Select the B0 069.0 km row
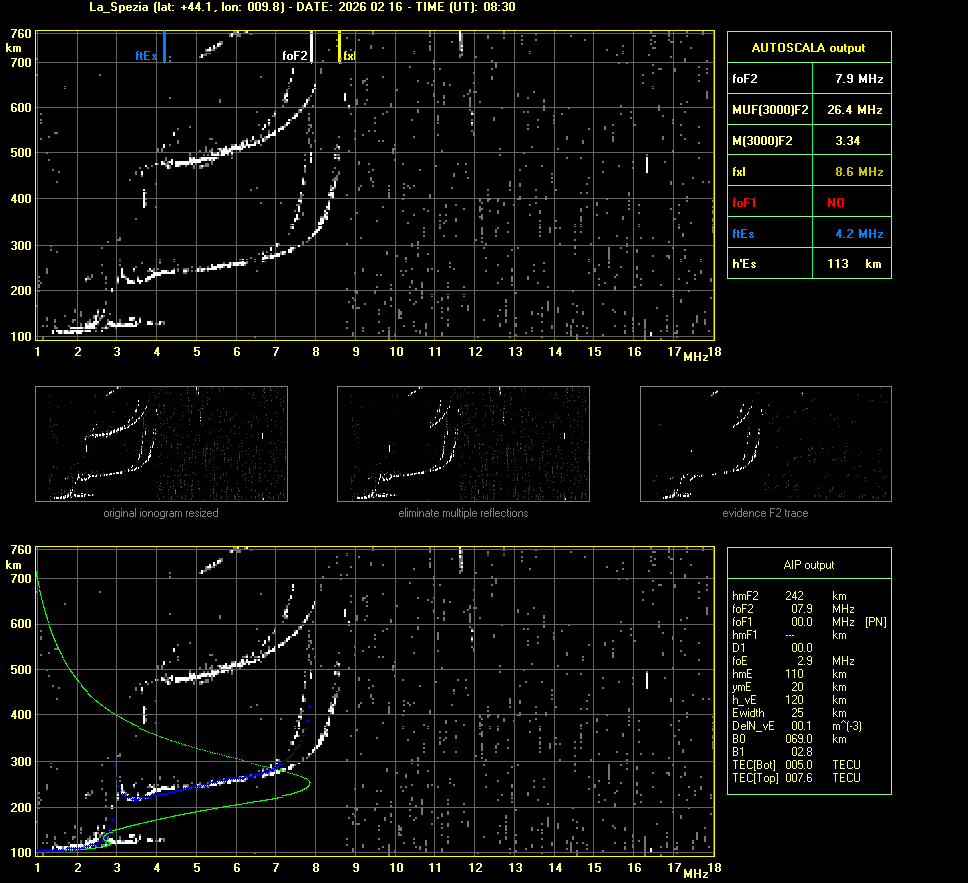 click(x=790, y=739)
